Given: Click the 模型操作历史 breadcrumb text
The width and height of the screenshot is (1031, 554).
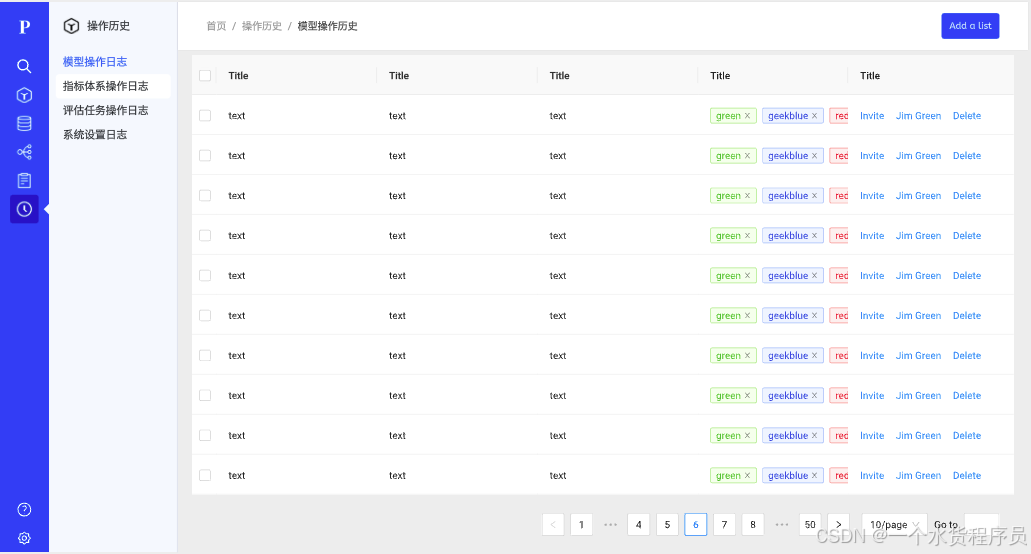Looking at the screenshot, I should tap(327, 26).
